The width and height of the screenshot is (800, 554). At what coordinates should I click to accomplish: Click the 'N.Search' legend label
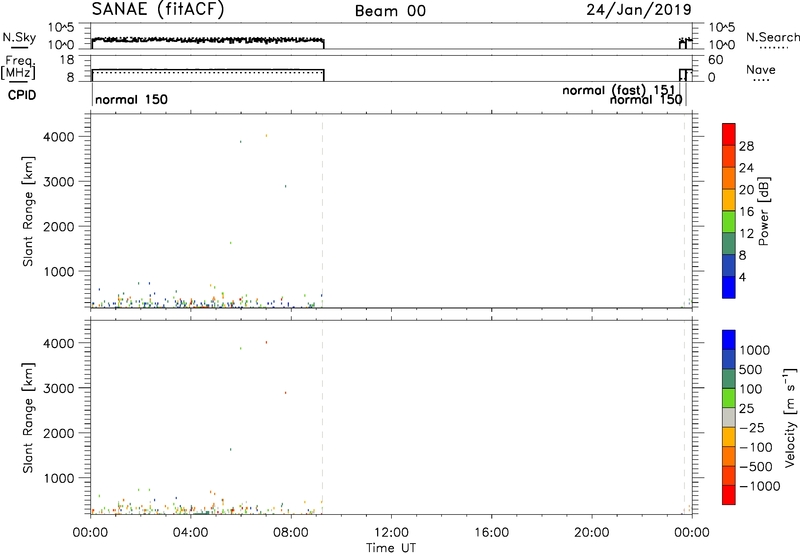point(772,37)
